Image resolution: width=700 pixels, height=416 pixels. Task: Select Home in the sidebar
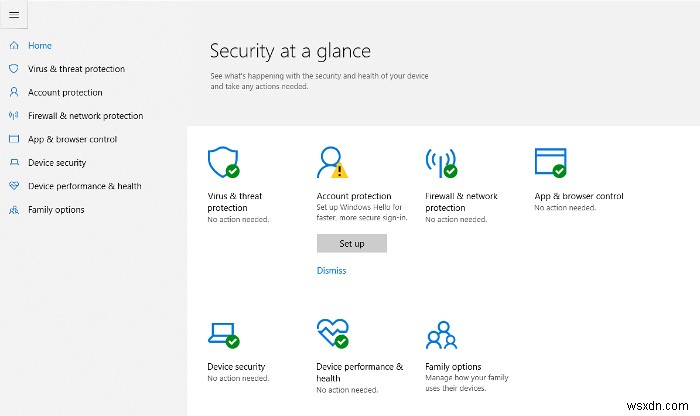(40, 45)
